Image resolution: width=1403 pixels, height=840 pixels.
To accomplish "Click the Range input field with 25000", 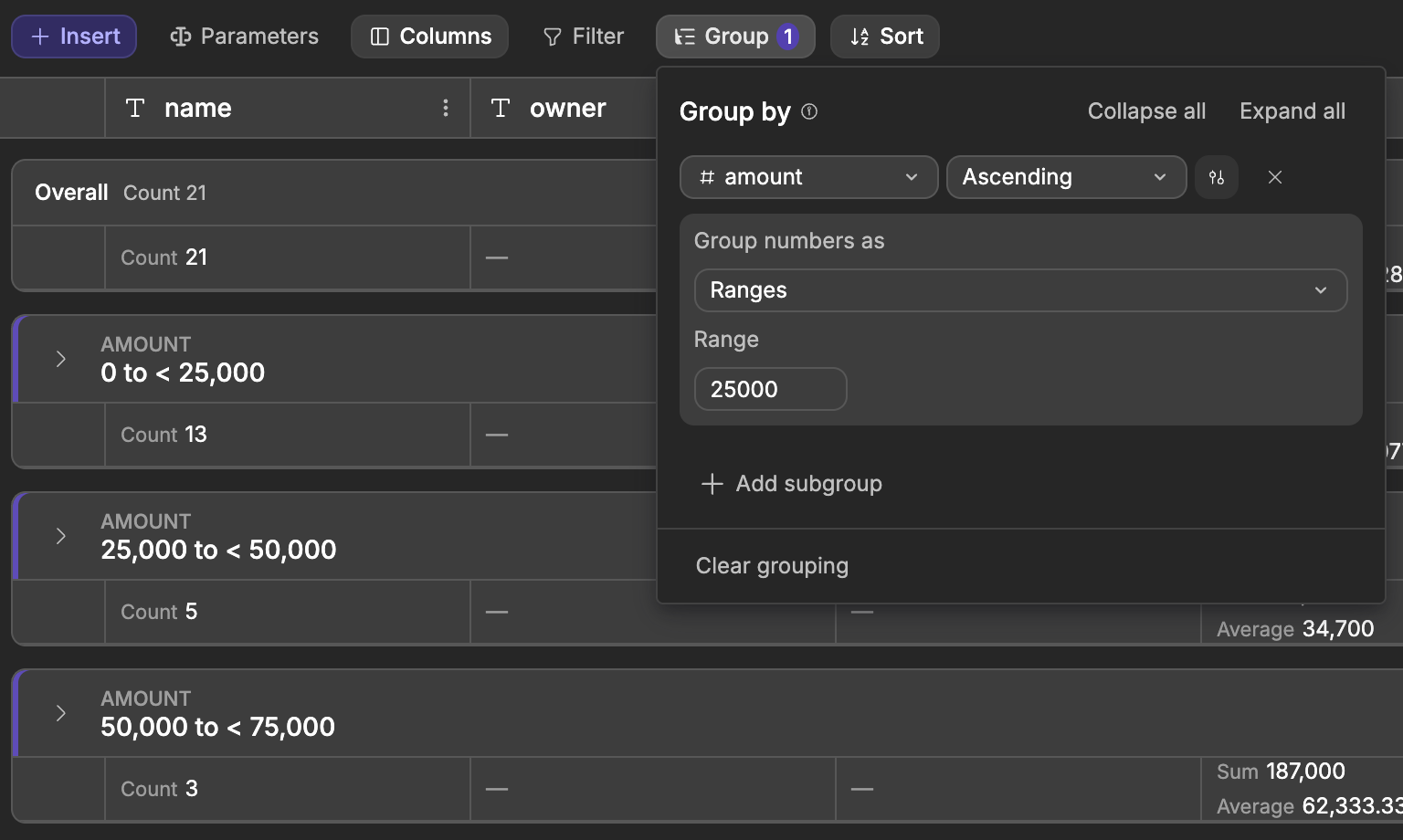I will (770, 389).
